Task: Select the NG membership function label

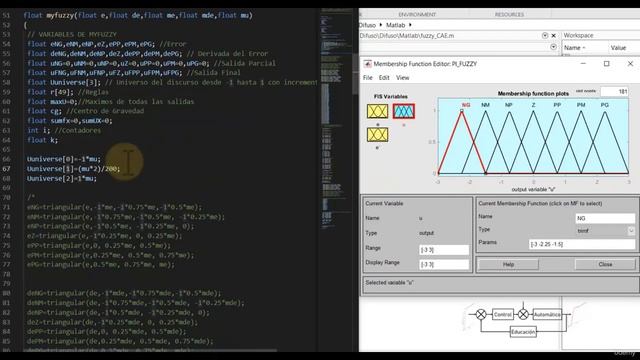Action: (x=466, y=105)
